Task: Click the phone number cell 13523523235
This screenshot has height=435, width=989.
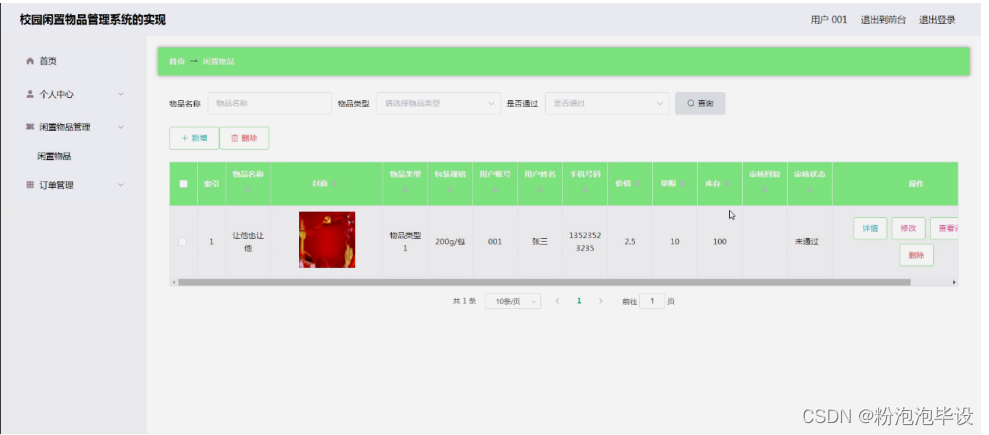Action: (x=585, y=241)
